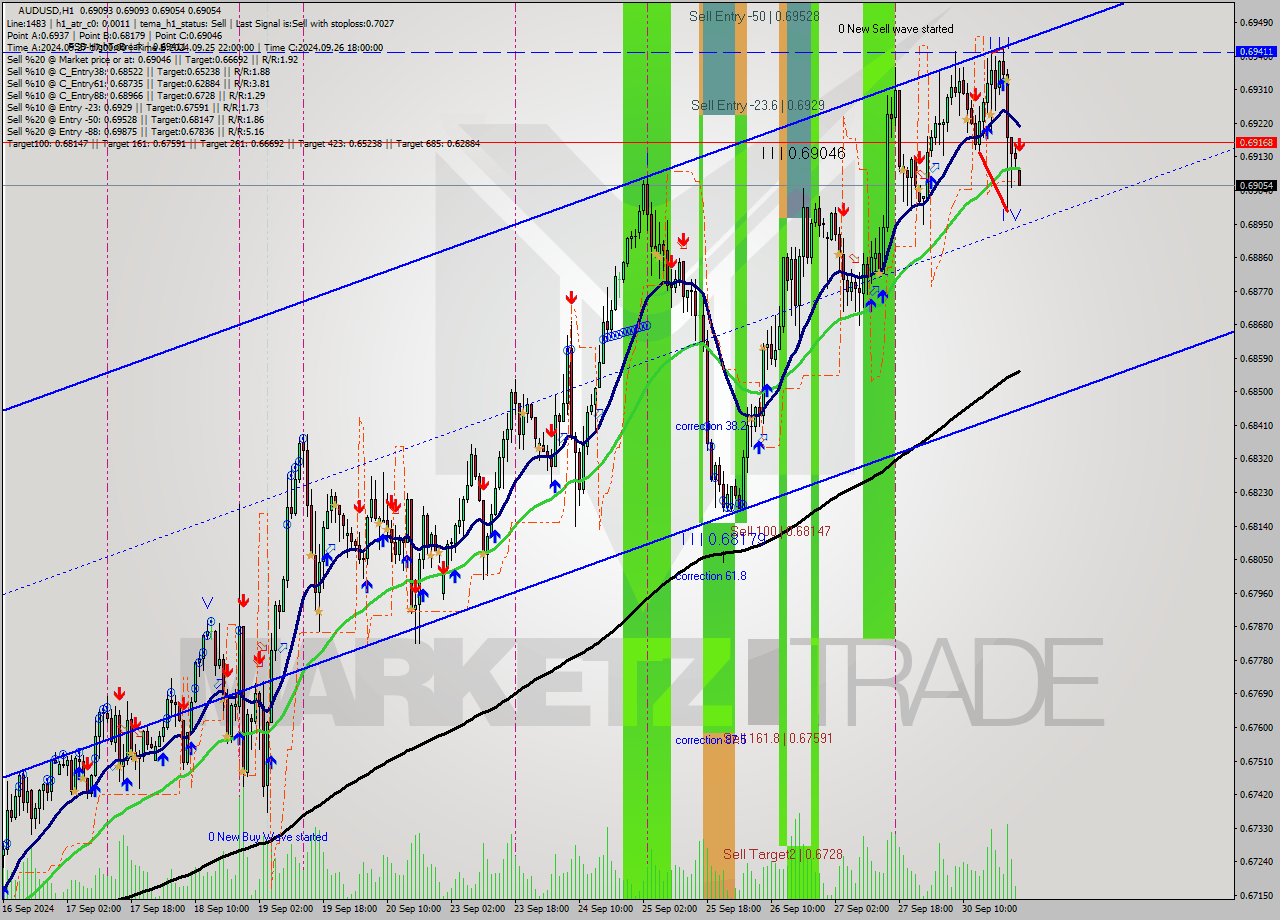
Task: Click the 0.69490 price axis value
Action: [x=1257, y=22]
